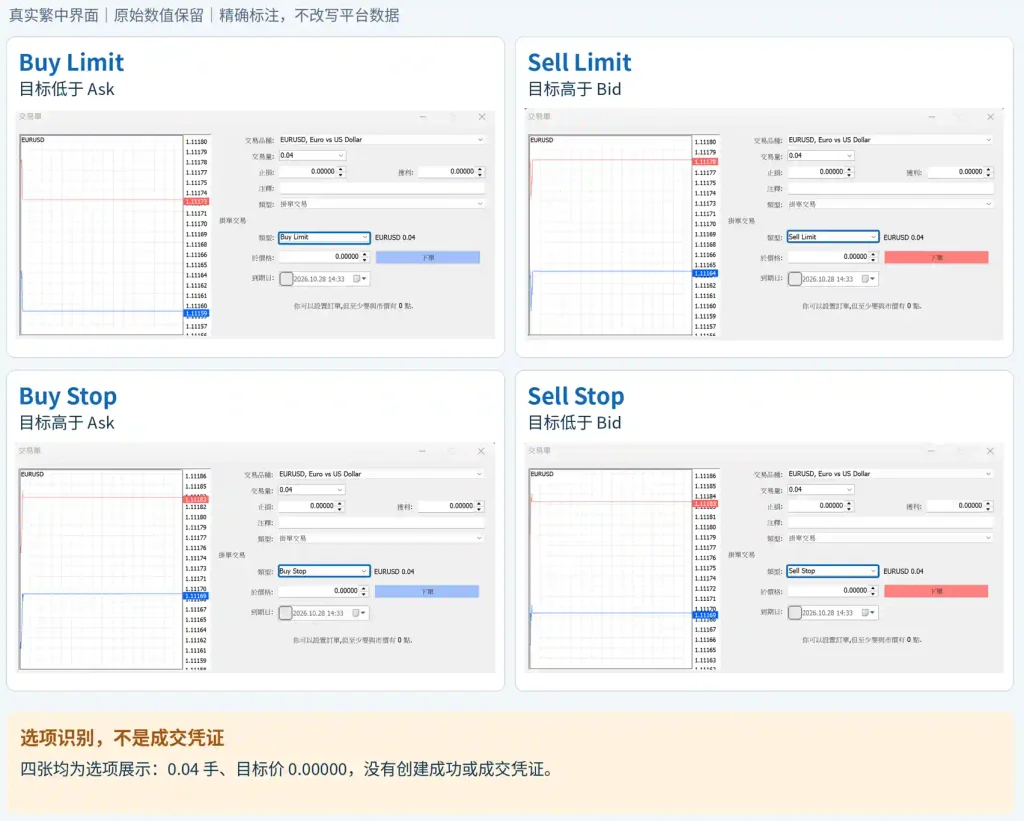Click the subtitle text 目标高于 Bid
This screenshot has height=821, width=1024.
point(575,89)
